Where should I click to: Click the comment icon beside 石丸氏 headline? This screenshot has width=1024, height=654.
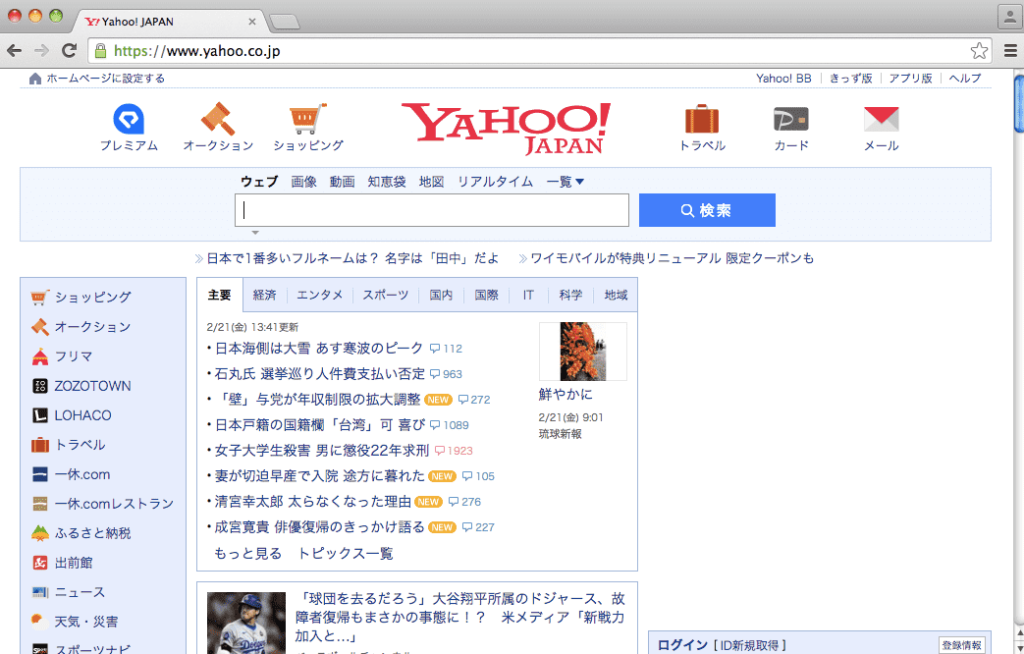tap(435, 374)
